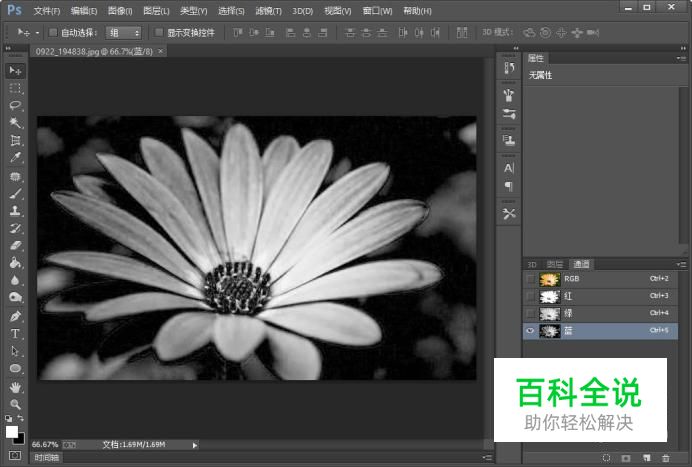Show the RGB channel visibility box

pos(530,279)
